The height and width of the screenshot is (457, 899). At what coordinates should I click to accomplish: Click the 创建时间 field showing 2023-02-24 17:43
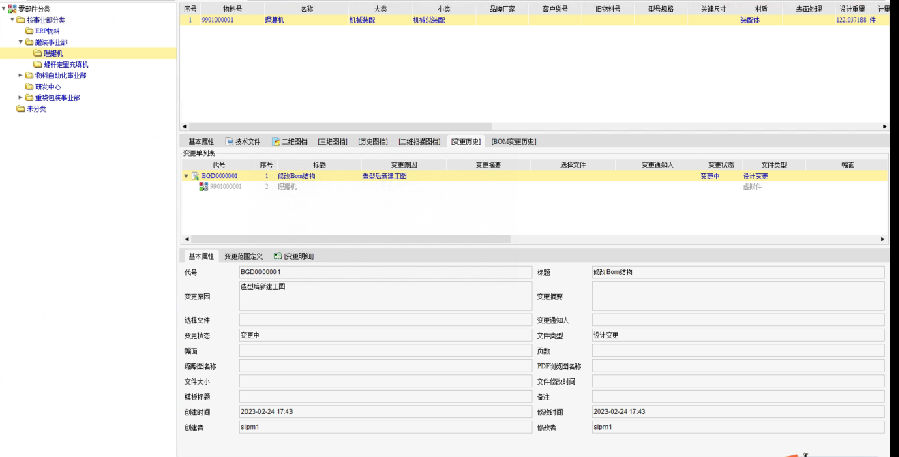(x=385, y=412)
